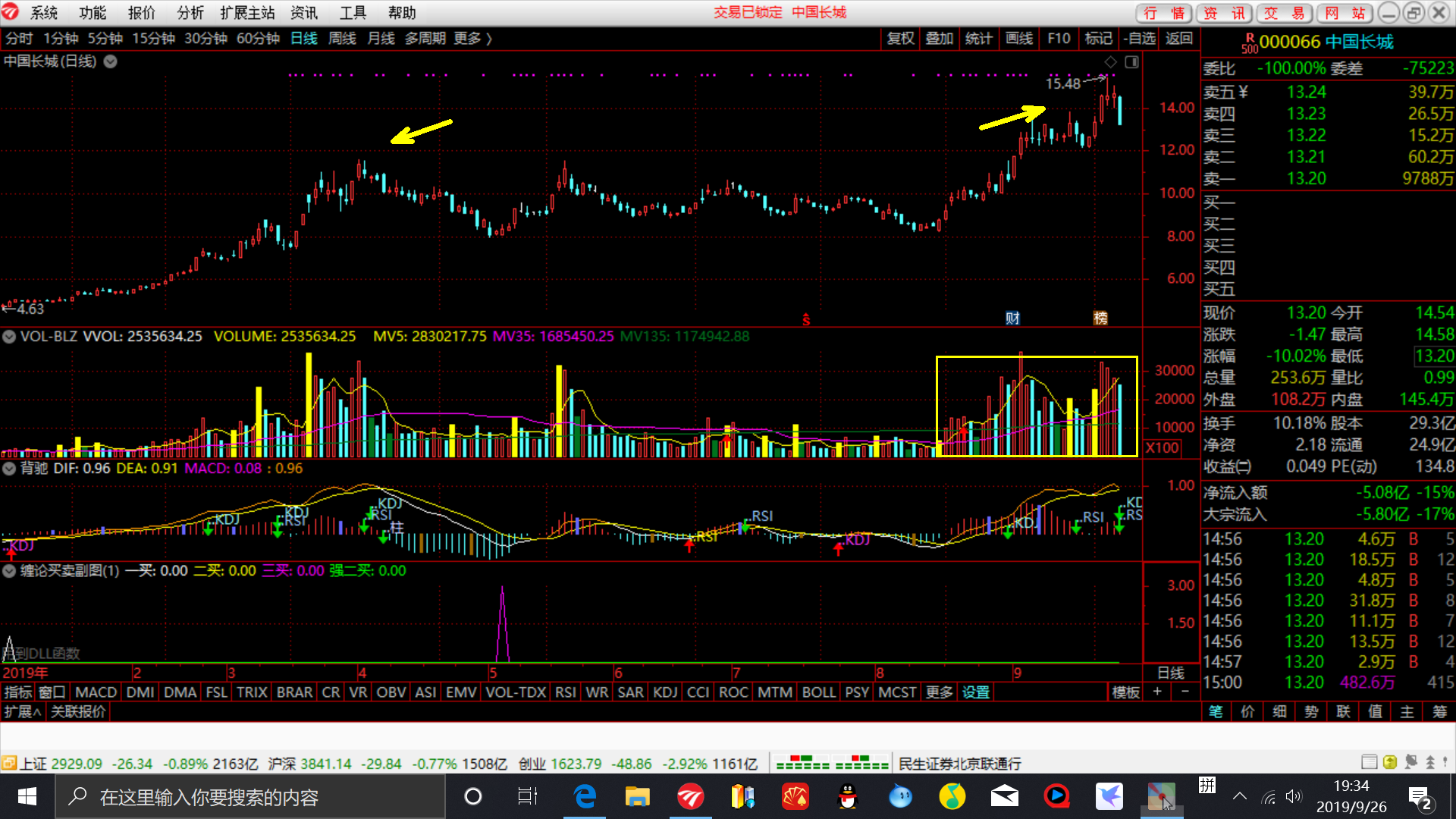The width and height of the screenshot is (1456, 819).
Task: Open the File Explorer taskbar icon
Action: (x=637, y=796)
